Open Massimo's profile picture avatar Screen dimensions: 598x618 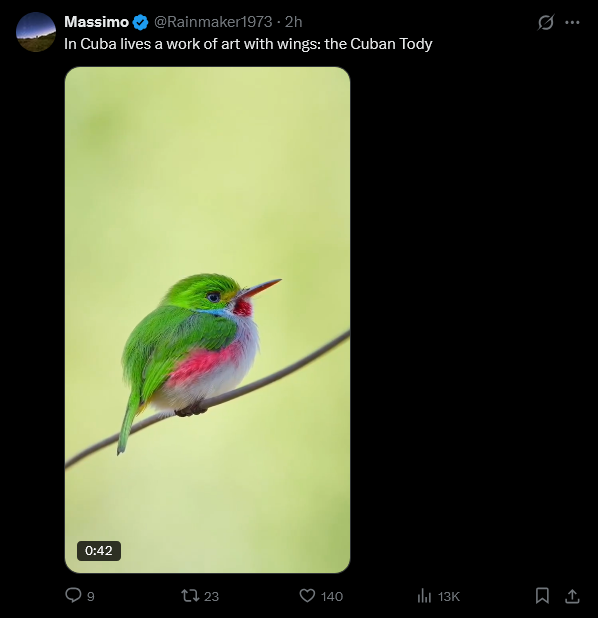point(36,32)
